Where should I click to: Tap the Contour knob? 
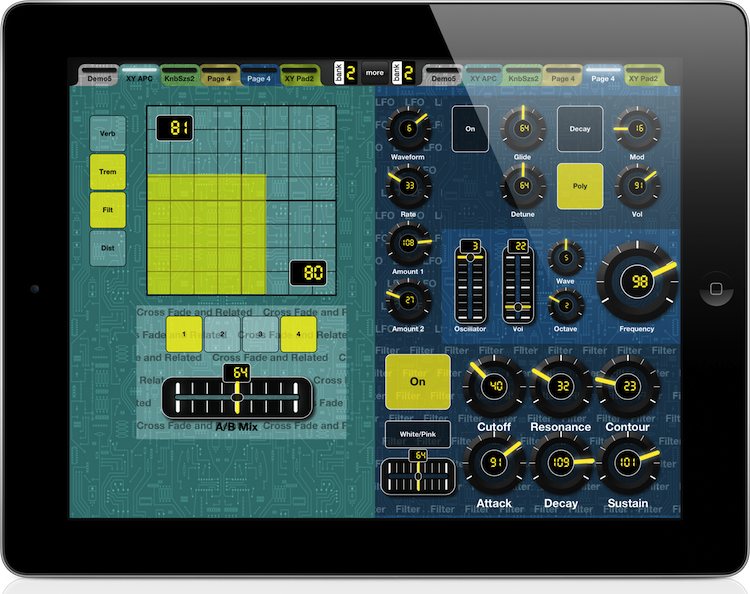click(628, 385)
